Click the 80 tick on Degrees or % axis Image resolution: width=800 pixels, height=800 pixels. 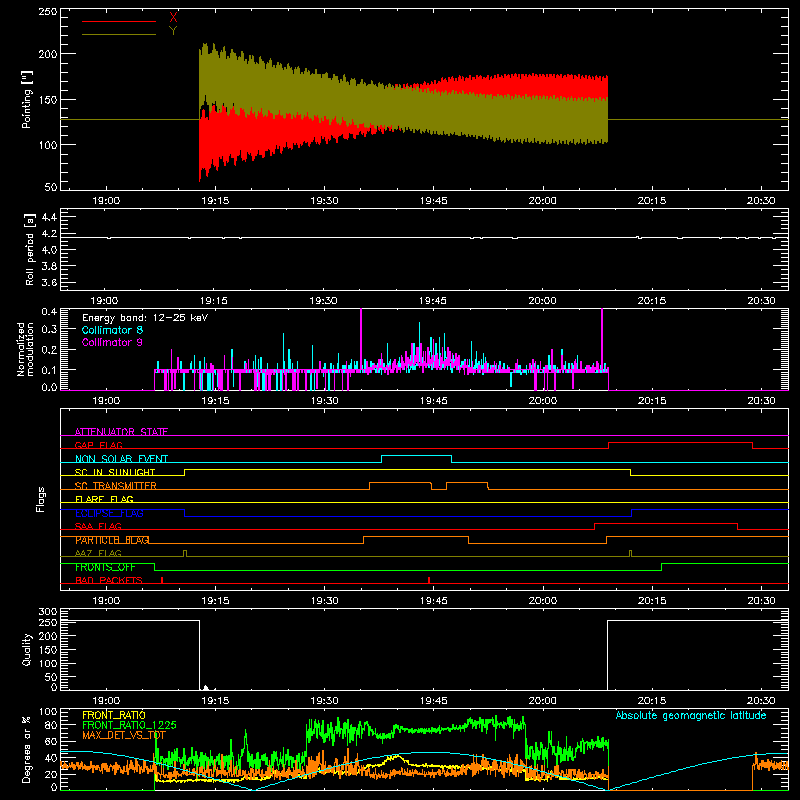point(51,725)
